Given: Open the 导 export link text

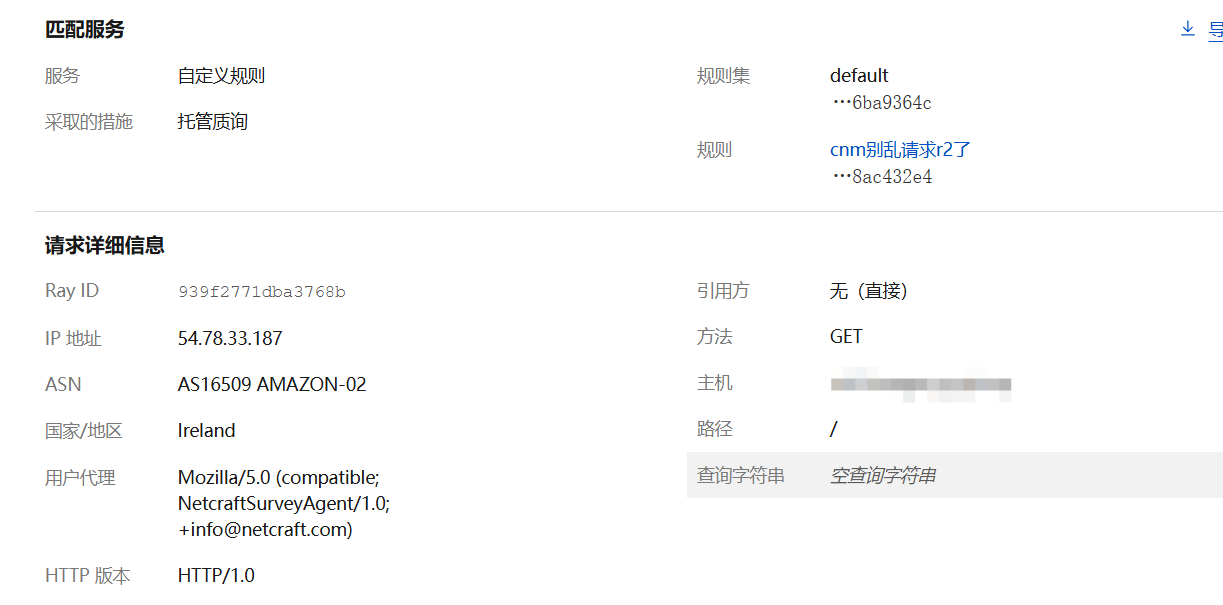Looking at the screenshot, I should pyautogui.click(x=1215, y=29).
